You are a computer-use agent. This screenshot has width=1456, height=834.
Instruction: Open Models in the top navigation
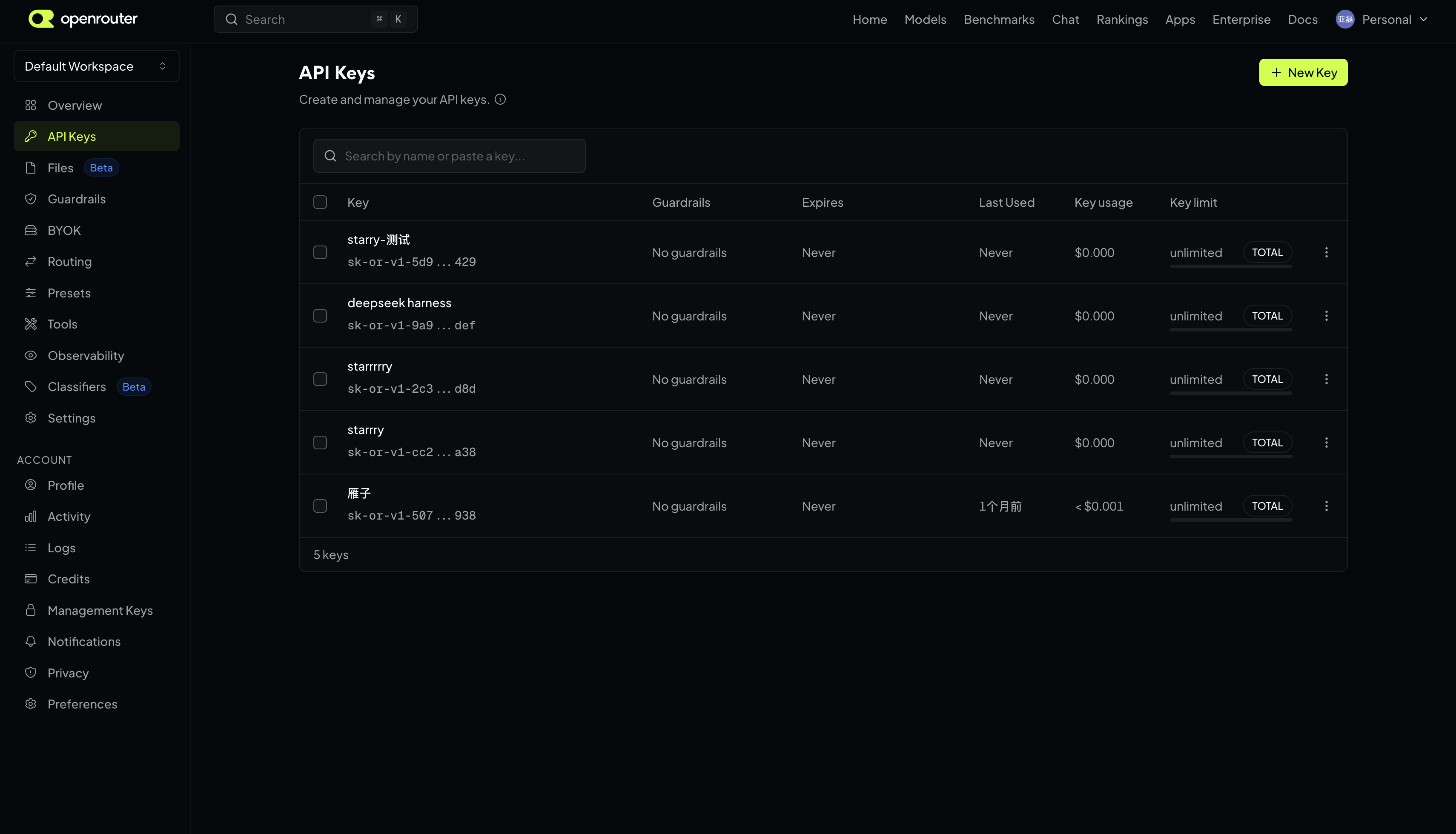point(925,20)
